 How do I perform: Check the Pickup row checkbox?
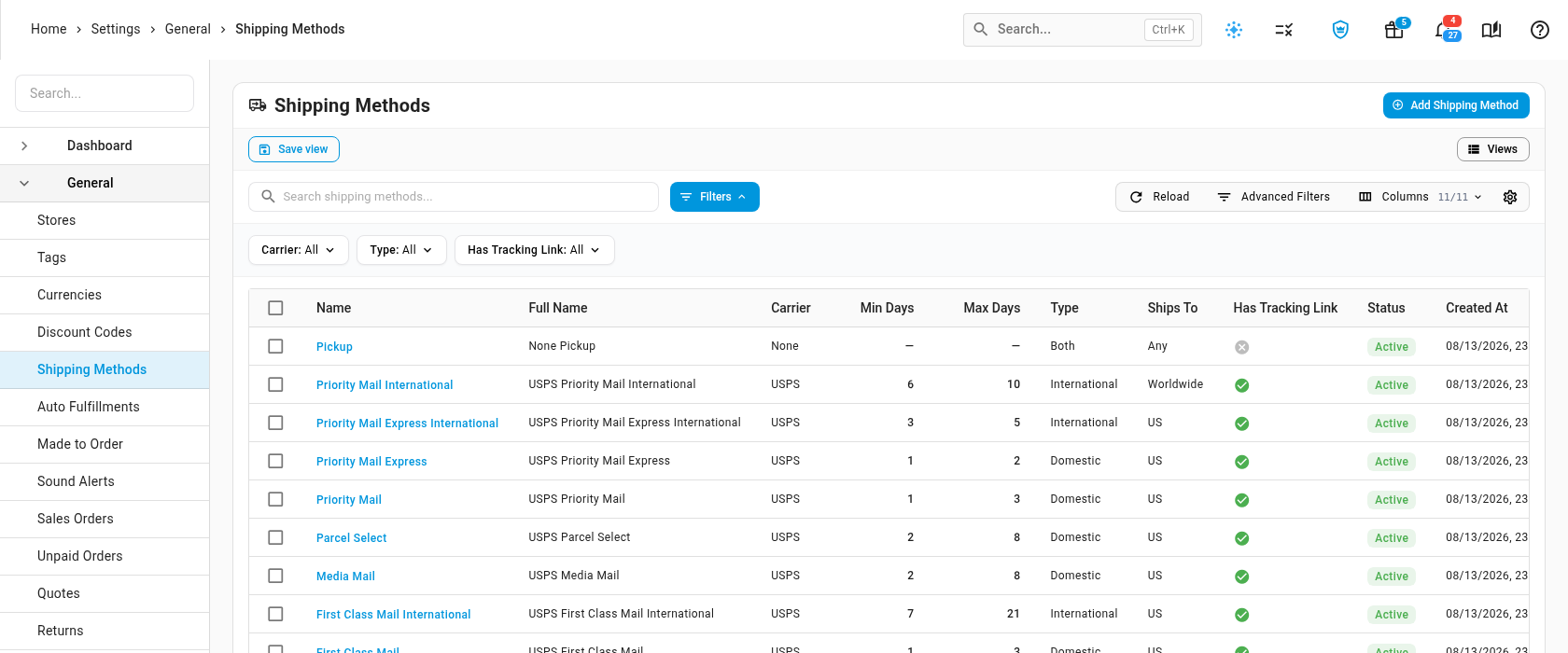pos(275,346)
